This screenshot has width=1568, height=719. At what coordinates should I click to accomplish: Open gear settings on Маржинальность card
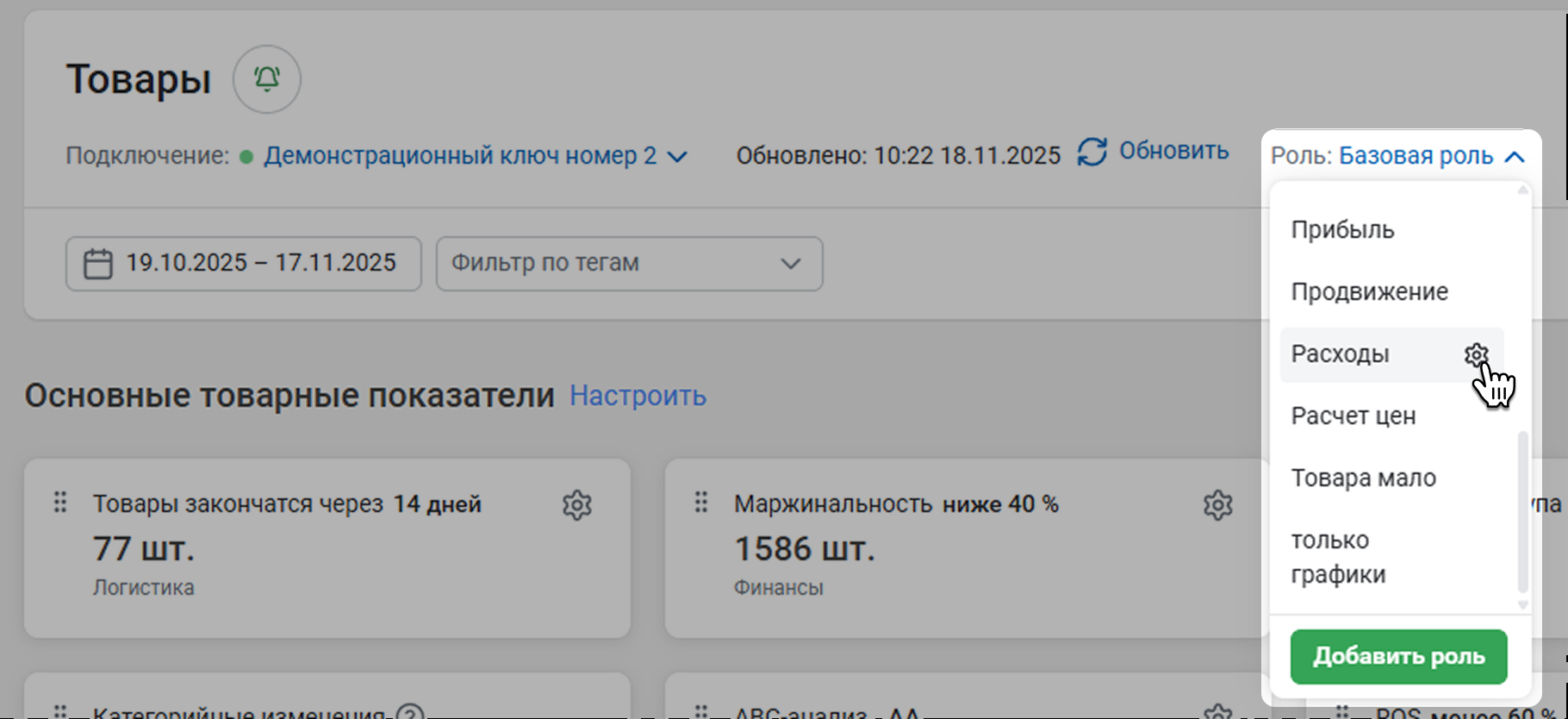point(1217,505)
